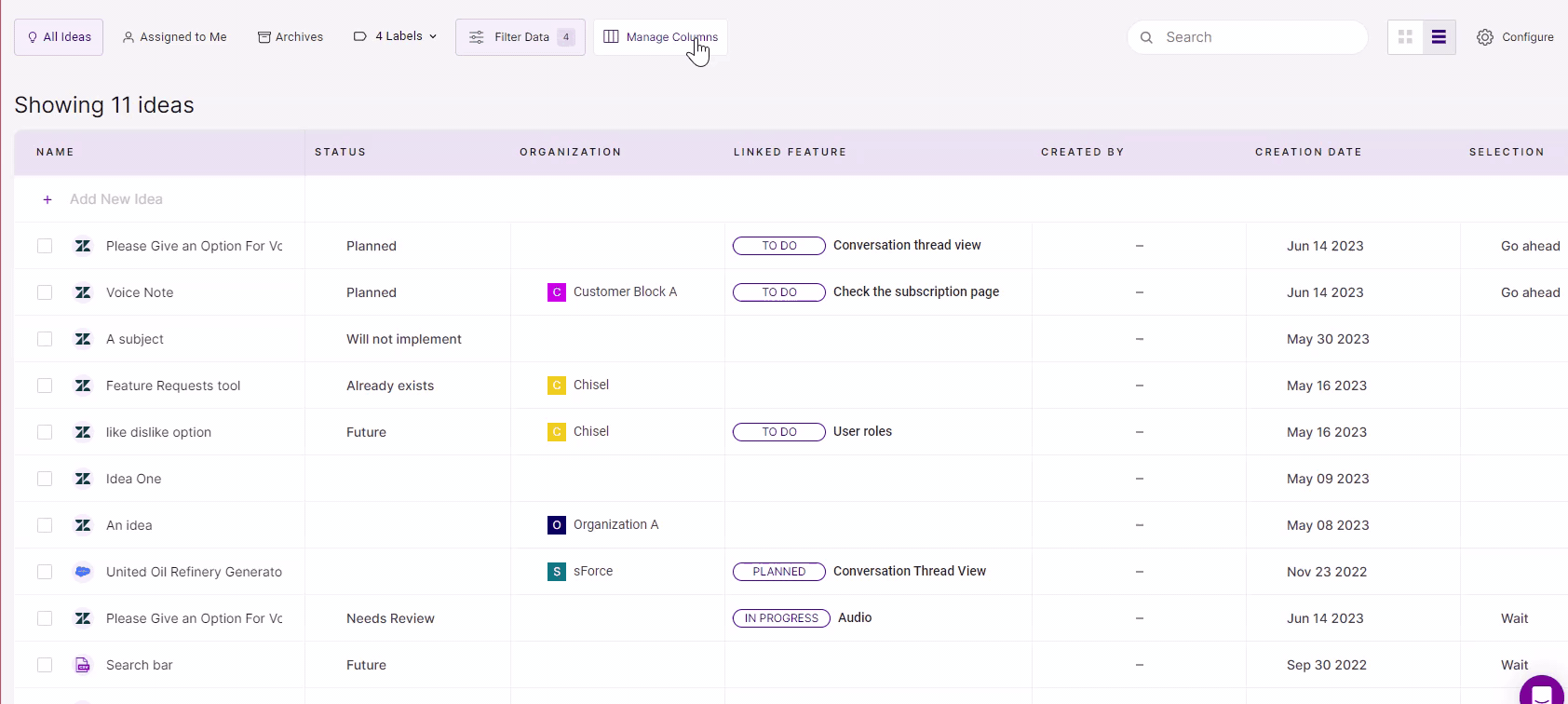Click Organization column header
Screen dimensions: 1568x704
pyautogui.click(x=570, y=152)
